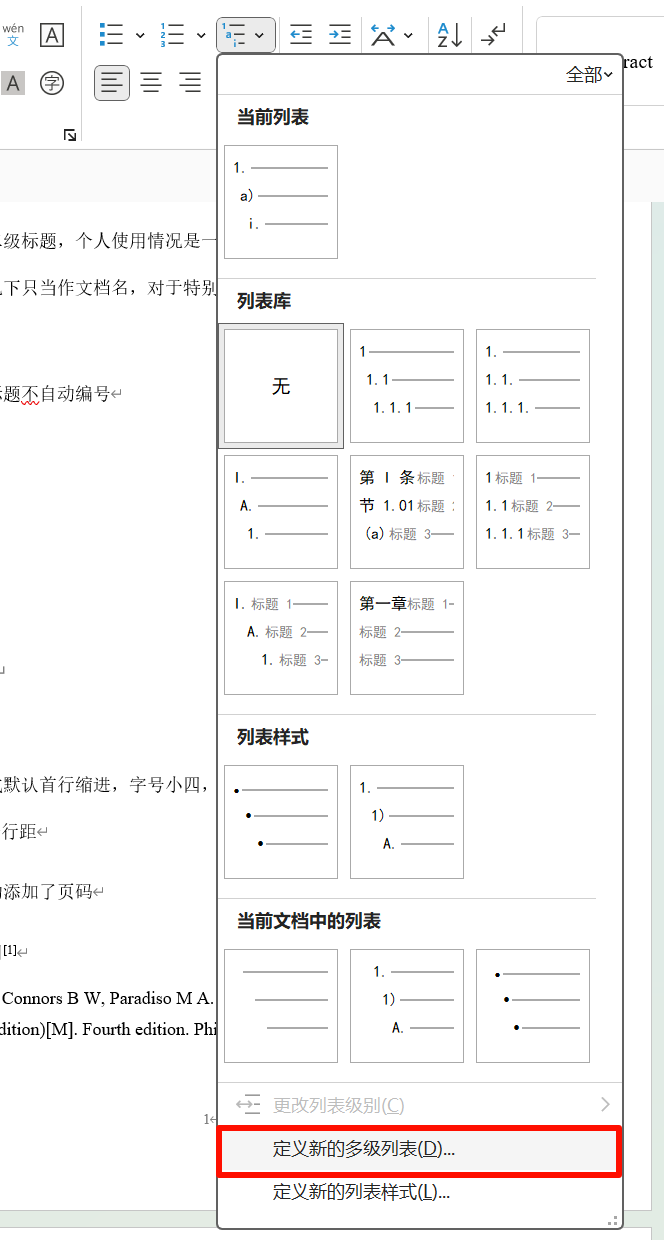
Task: Click the enclosed character (字) icon
Action: (52, 83)
